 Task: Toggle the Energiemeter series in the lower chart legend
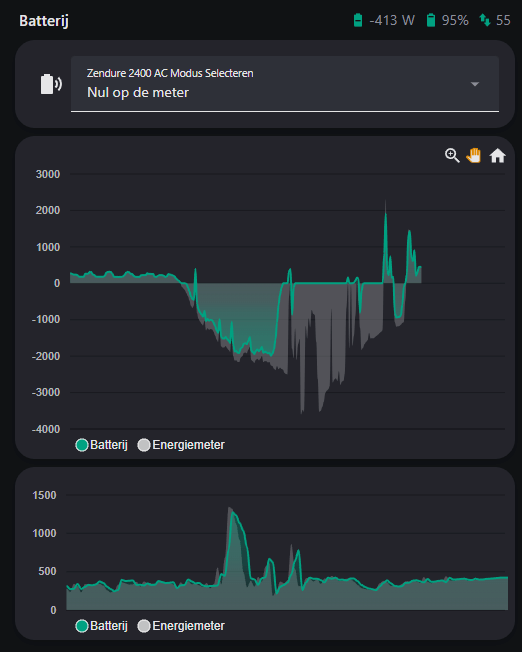[181, 626]
